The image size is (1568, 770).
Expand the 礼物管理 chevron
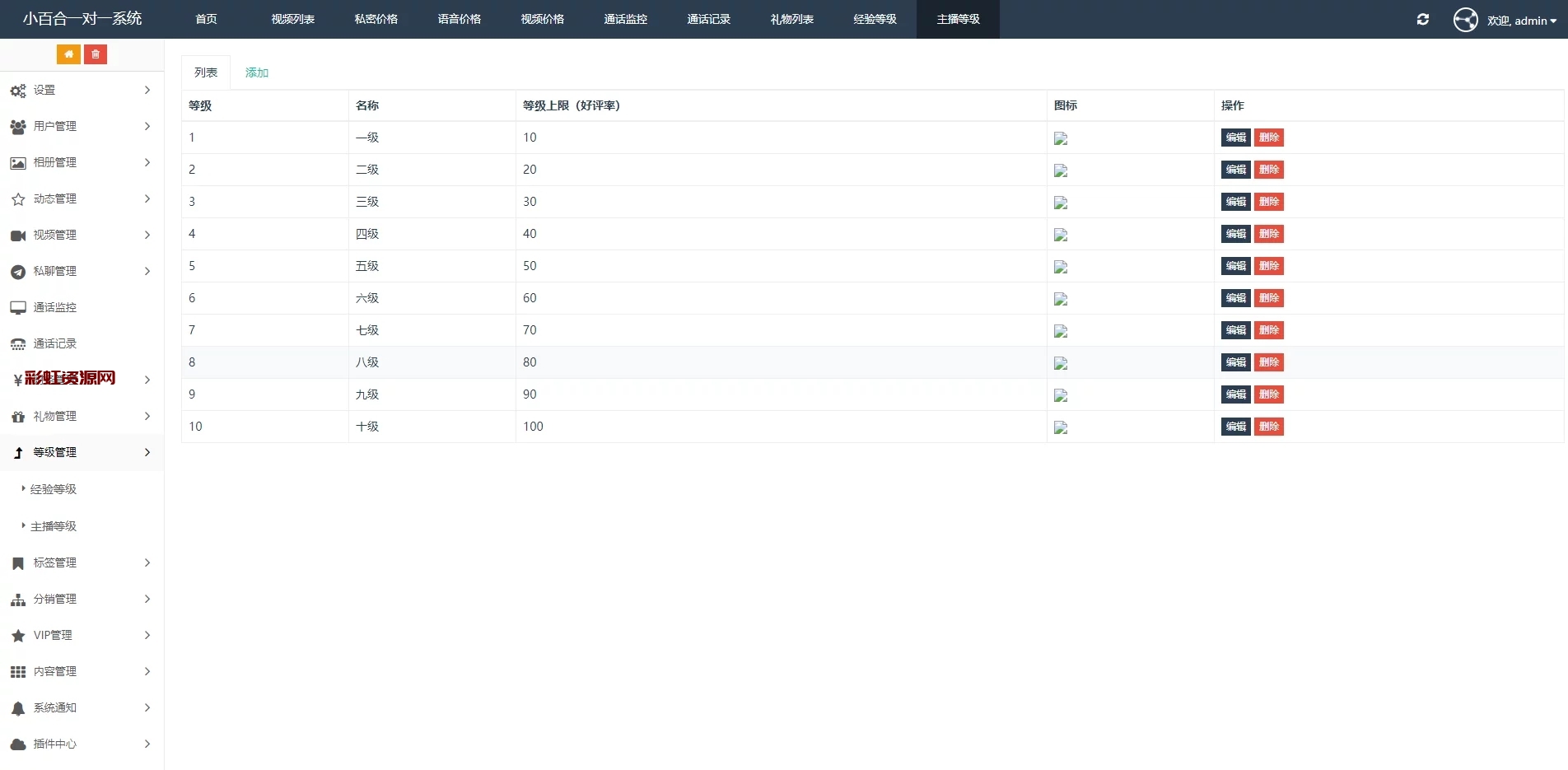point(147,417)
